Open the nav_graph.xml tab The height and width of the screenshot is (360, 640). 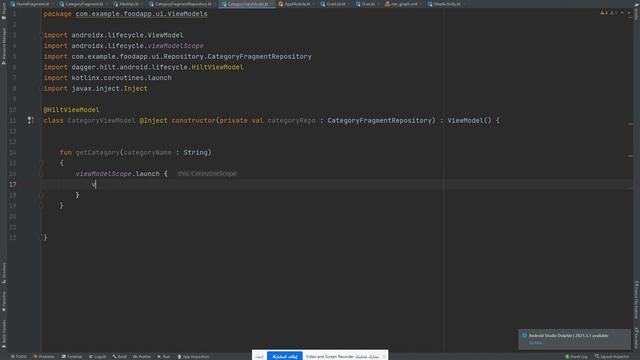click(403, 4)
